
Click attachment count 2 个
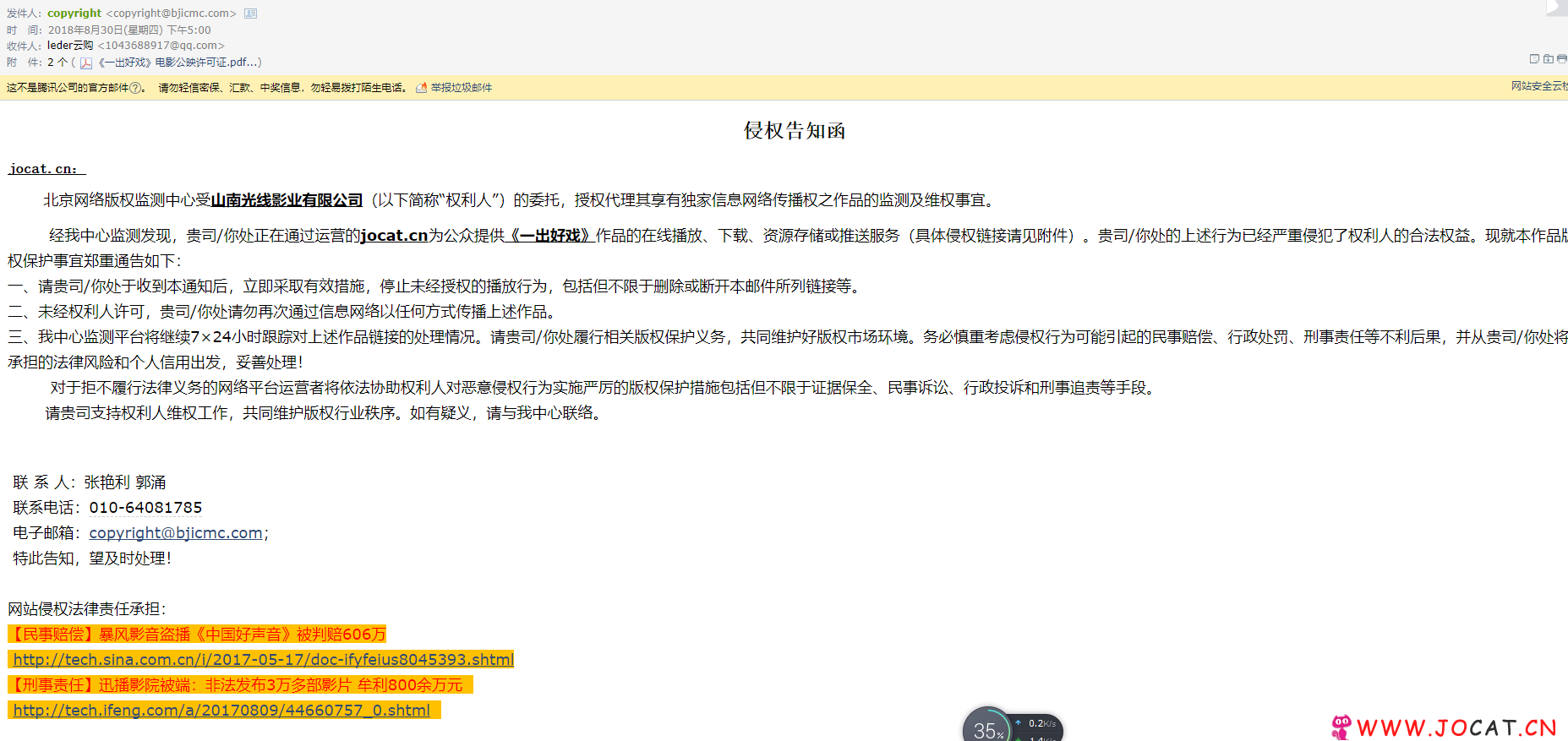[x=57, y=63]
